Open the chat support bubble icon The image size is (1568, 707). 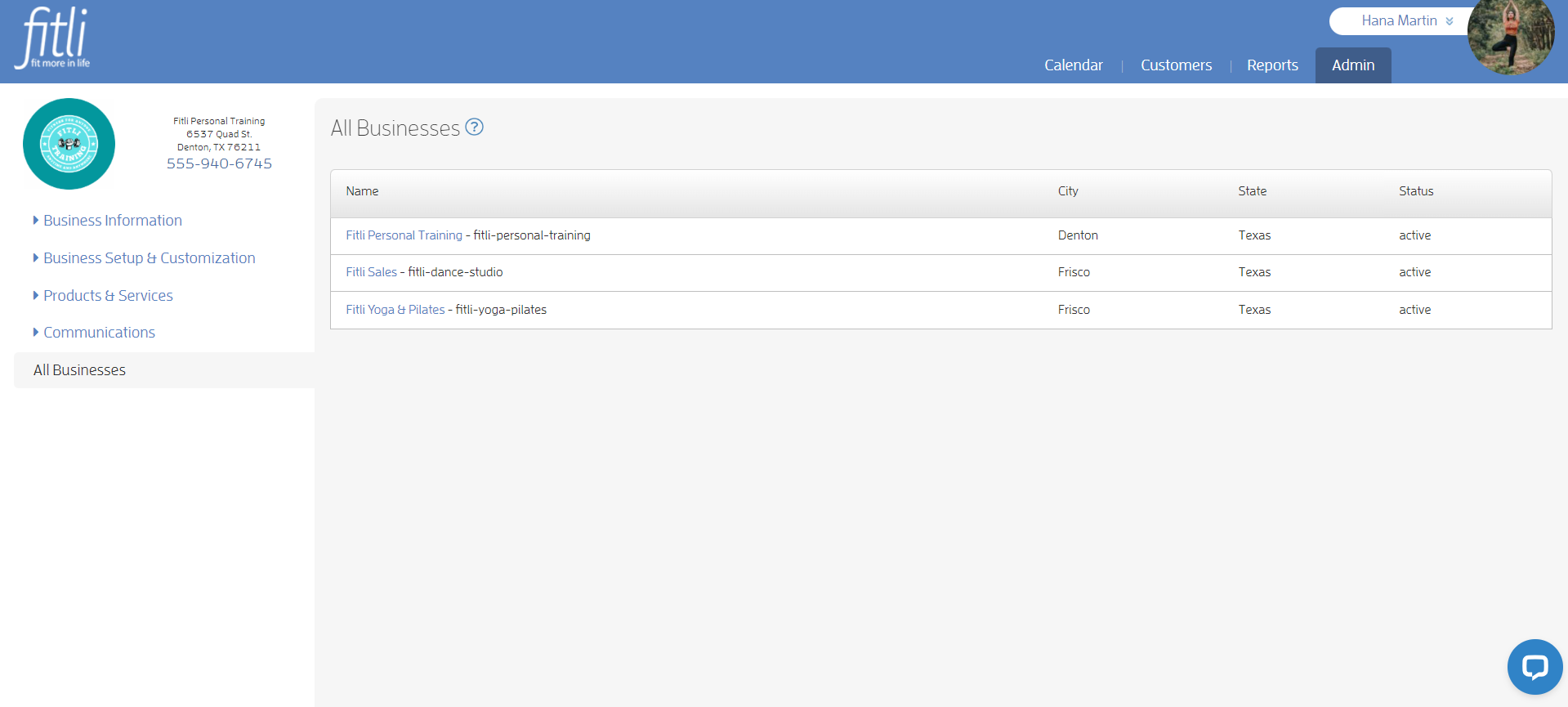1534,667
